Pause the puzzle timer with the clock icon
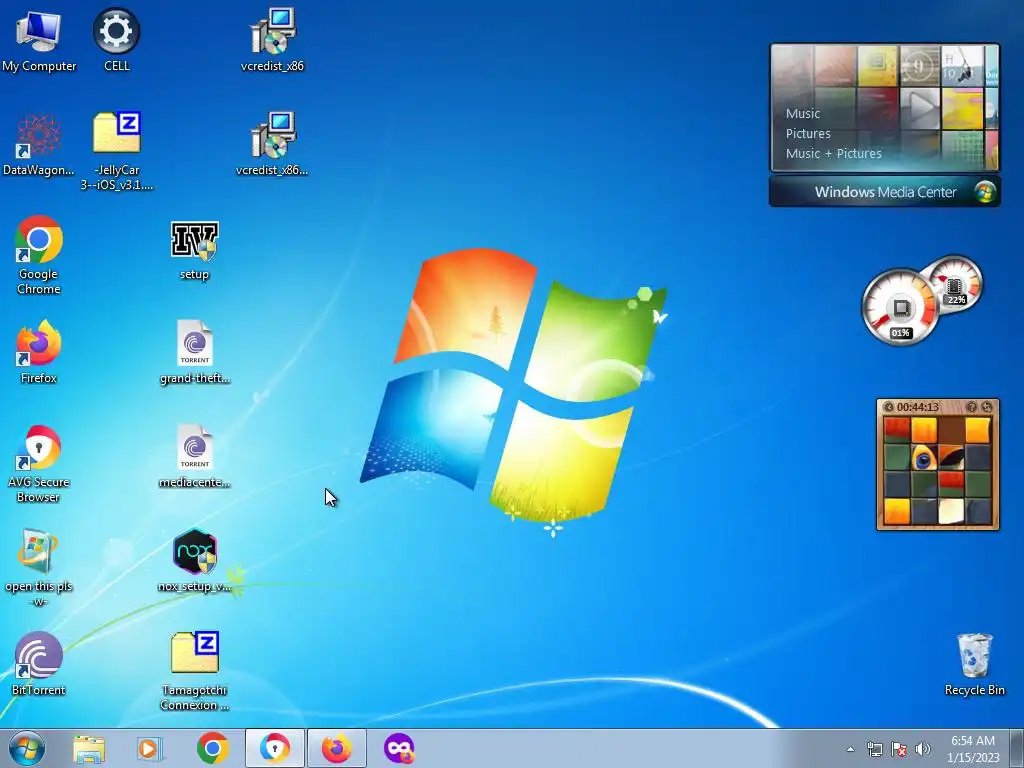This screenshot has height=768, width=1024. [888, 408]
